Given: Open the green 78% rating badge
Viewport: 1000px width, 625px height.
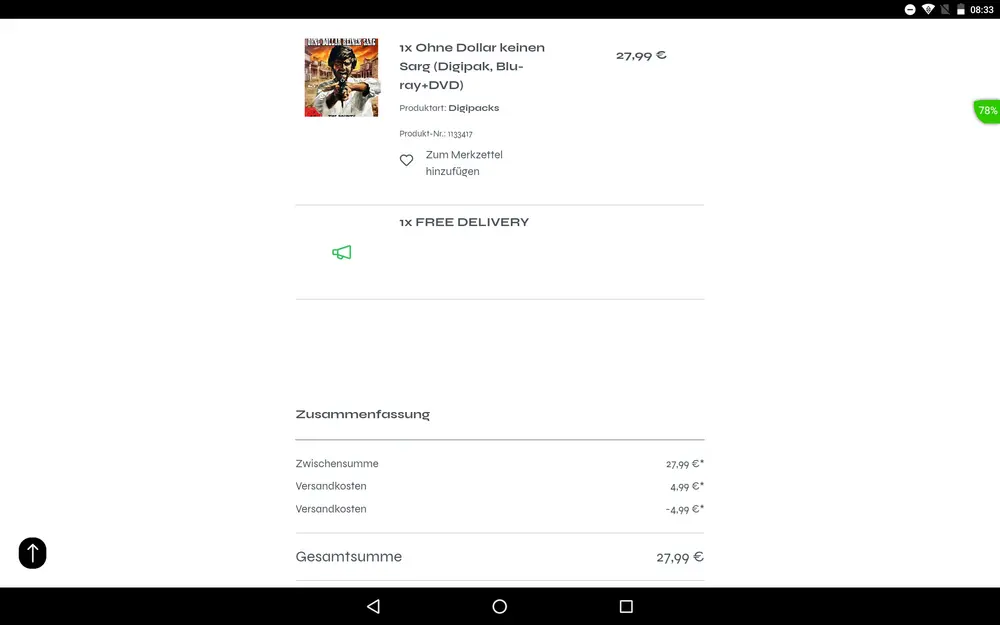Looking at the screenshot, I should 987,111.
